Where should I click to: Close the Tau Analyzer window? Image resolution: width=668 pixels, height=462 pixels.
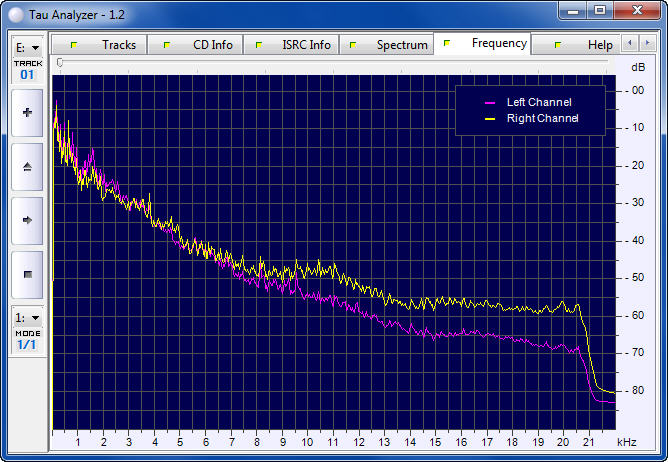click(637, 11)
